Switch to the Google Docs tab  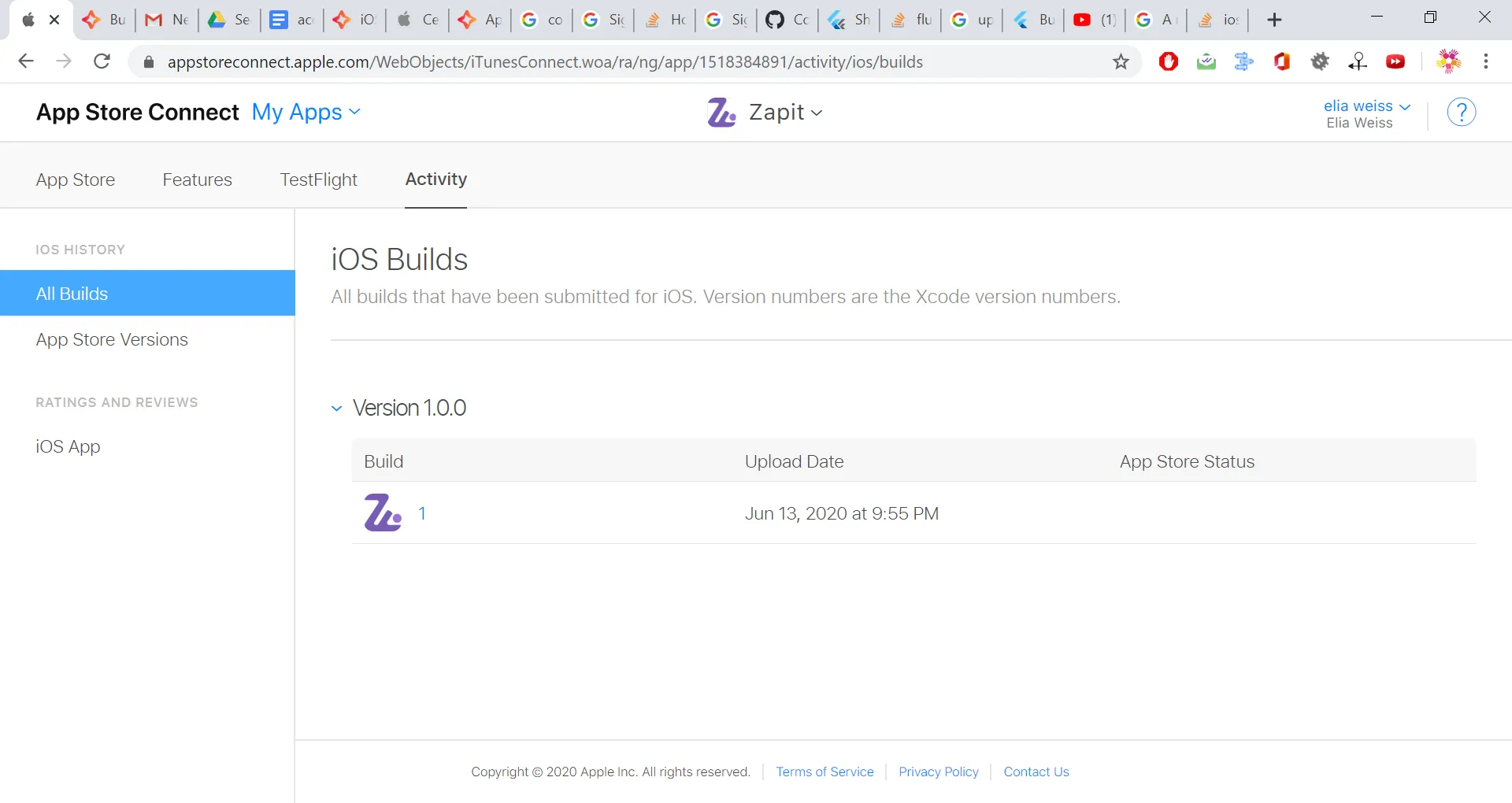pyautogui.click(x=291, y=20)
